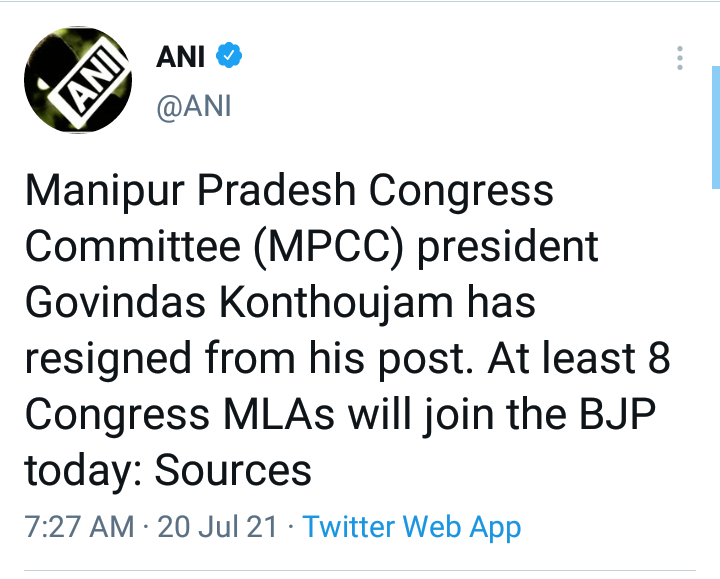Image resolution: width=720 pixels, height=579 pixels.
Task: Click the word "president" in the tweet
Action: pos(506,246)
